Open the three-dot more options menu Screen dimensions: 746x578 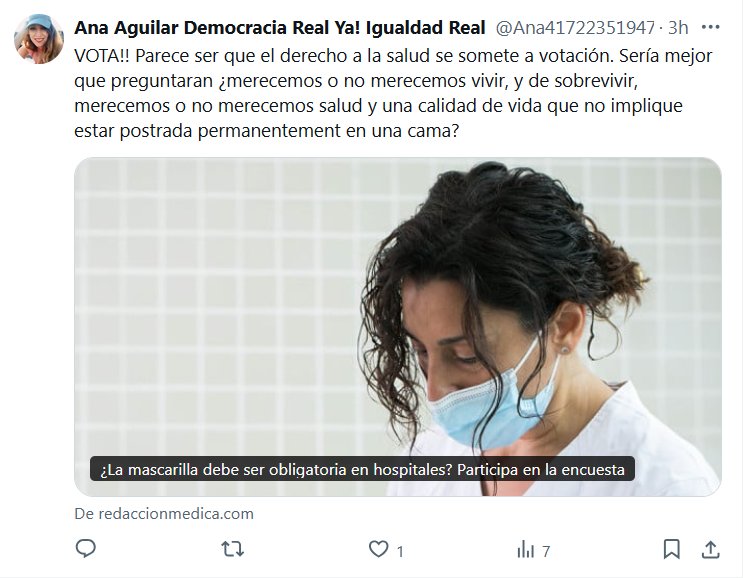710,27
